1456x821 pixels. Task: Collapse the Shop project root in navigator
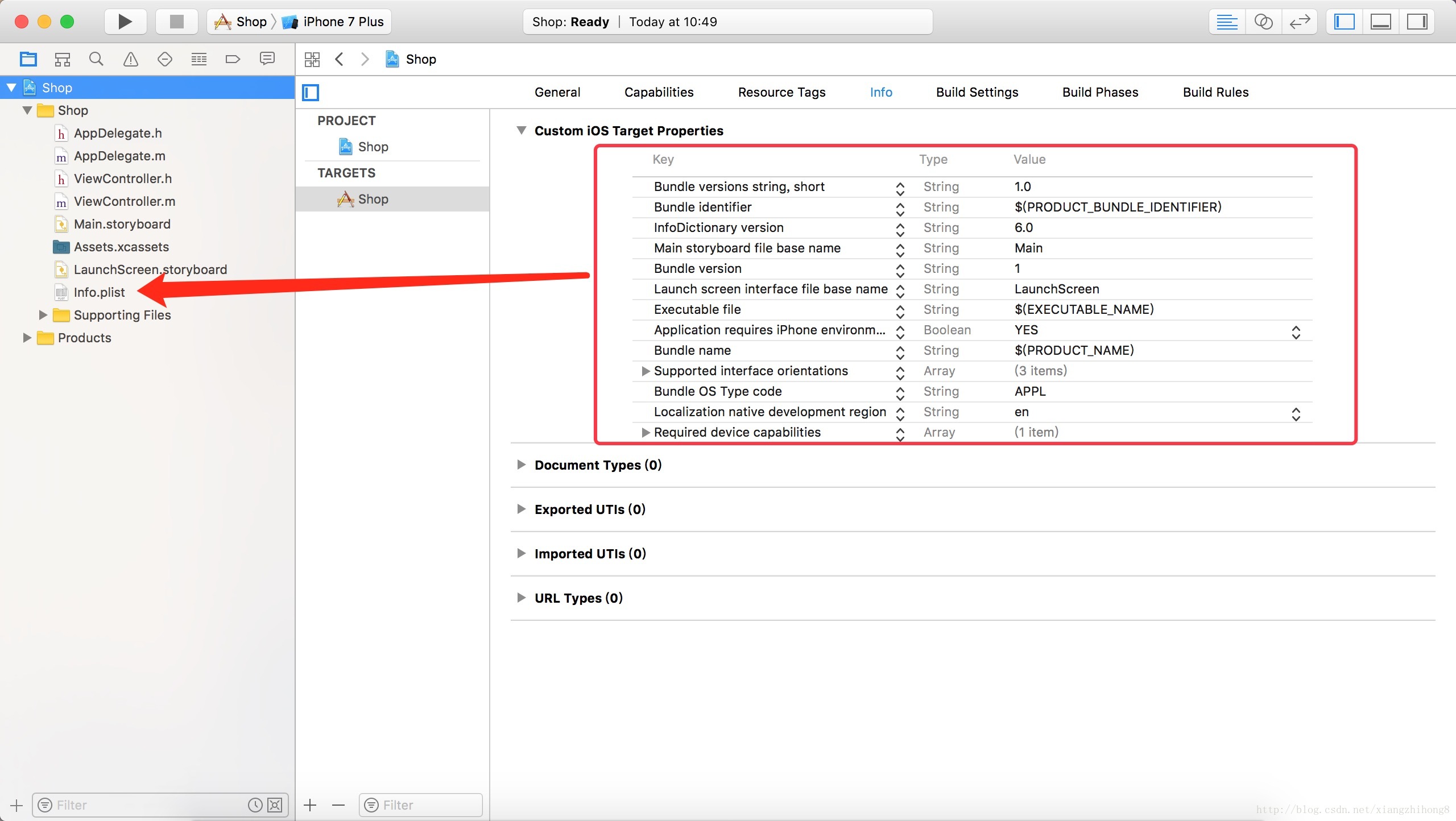pyautogui.click(x=11, y=88)
